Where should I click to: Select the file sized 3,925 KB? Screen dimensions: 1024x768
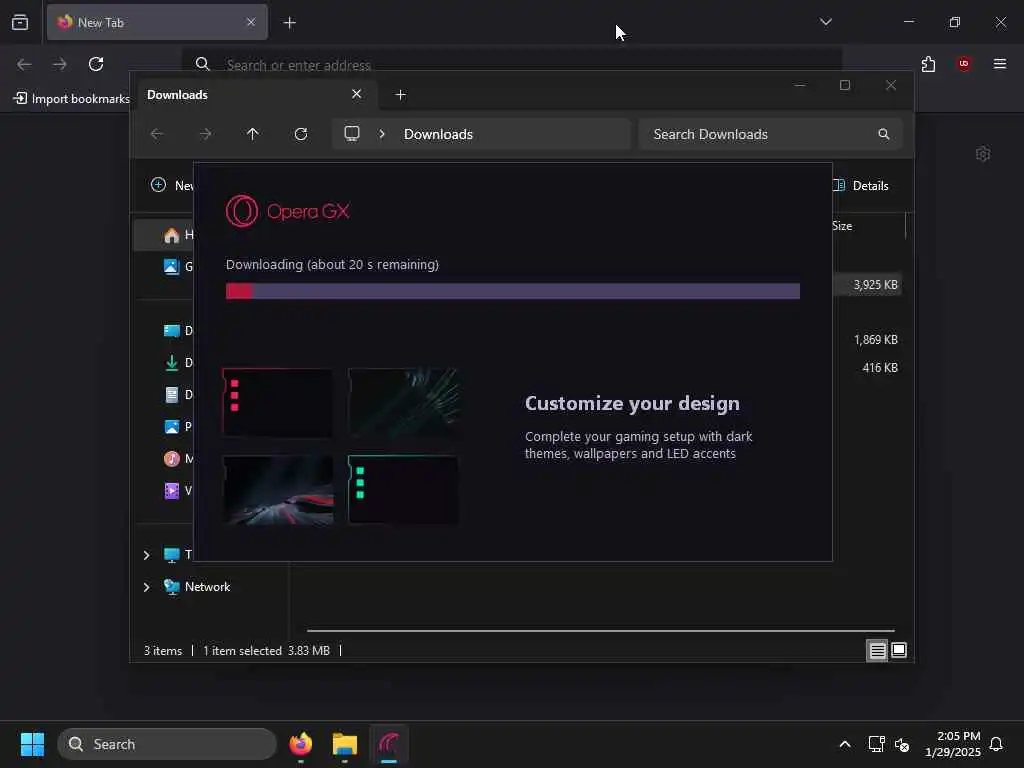point(875,285)
